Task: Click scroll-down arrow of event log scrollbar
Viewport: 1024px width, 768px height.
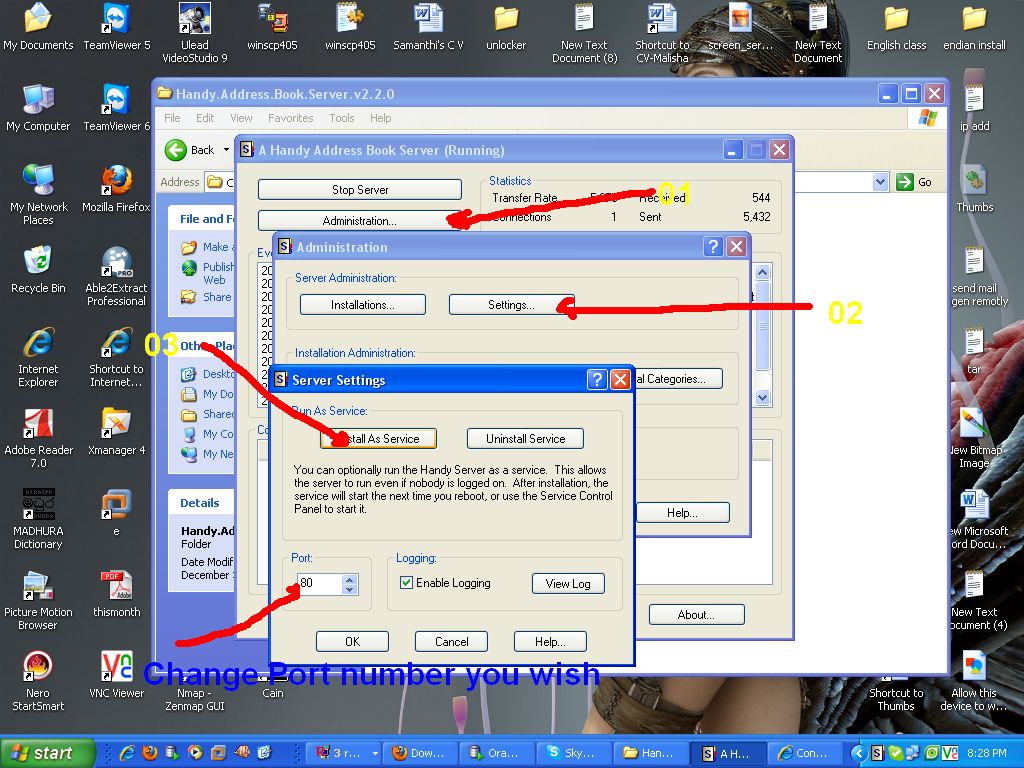Action: [x=763, y=397]
